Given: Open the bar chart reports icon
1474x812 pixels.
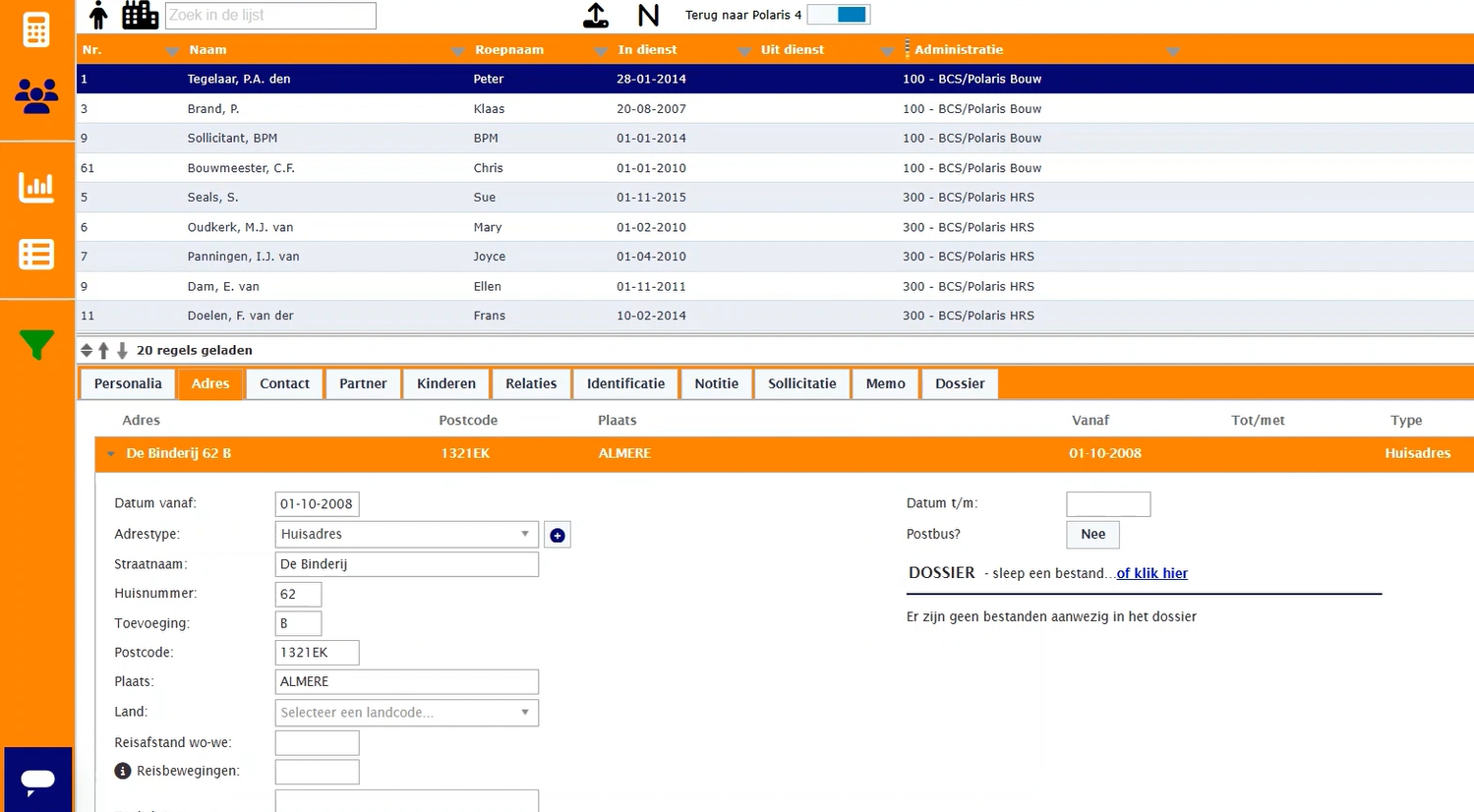Looking at the screenshot, I should 36,187.
